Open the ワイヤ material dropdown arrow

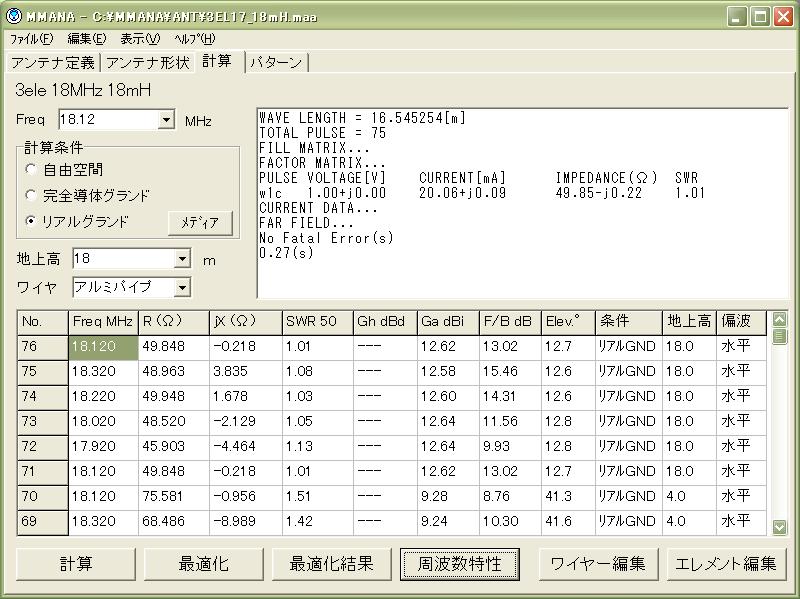point(182,287)
